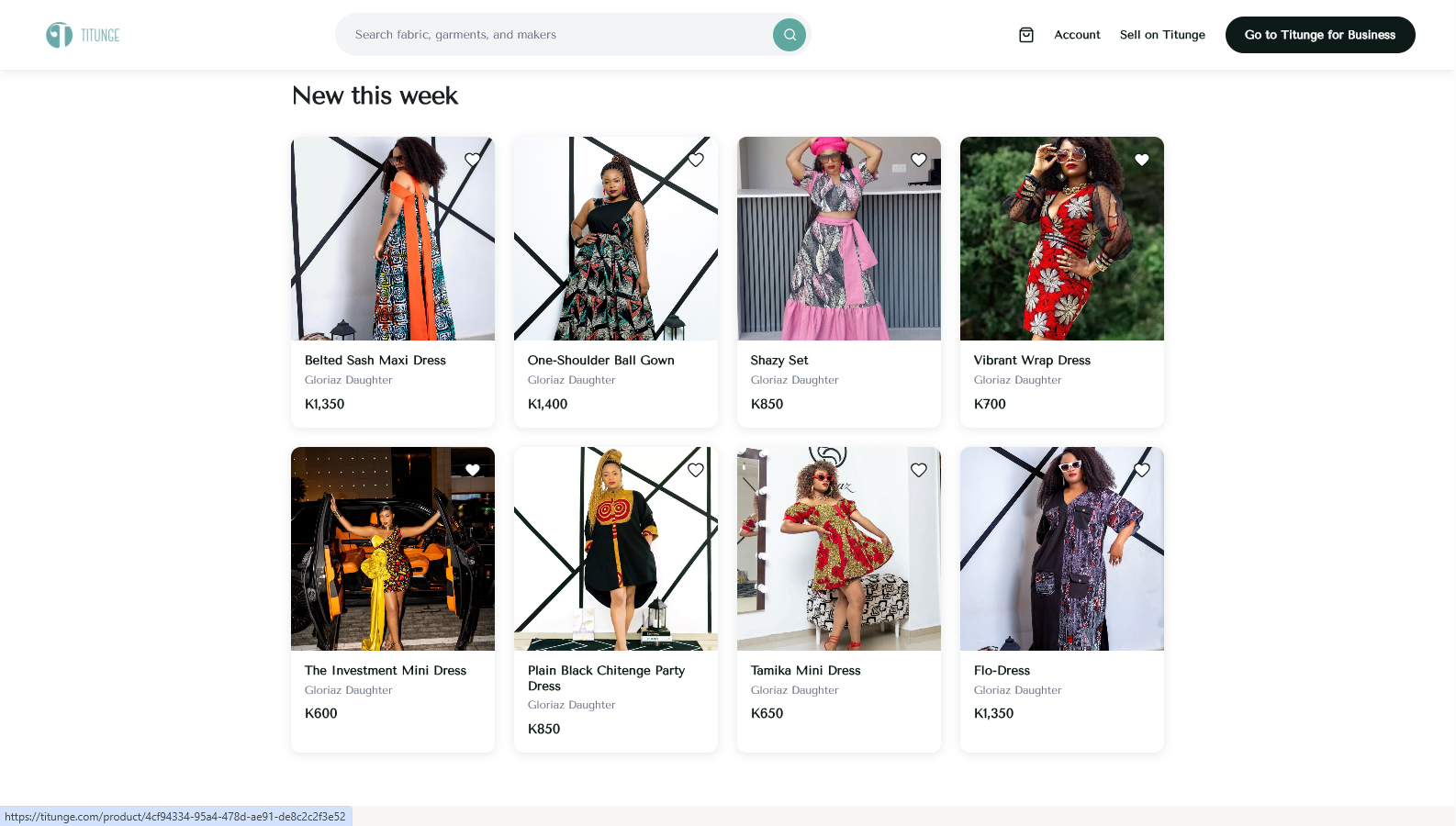Favorite the Flo-Dress with heart icon
Image resolution: width=1456 pixels, height=826 pixels.
click(1142, 470)
